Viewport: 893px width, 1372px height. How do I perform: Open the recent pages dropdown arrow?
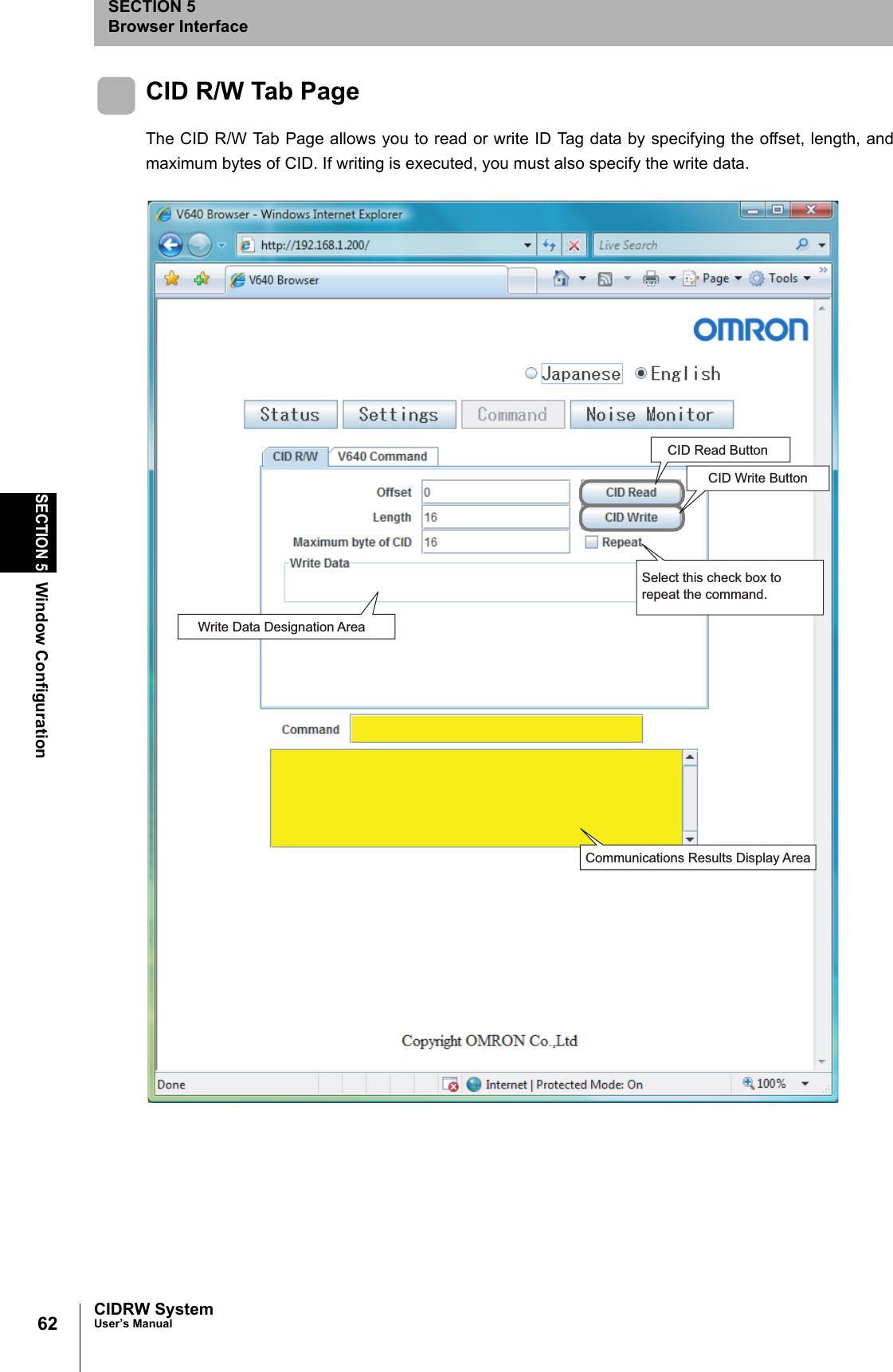point(221,245)
